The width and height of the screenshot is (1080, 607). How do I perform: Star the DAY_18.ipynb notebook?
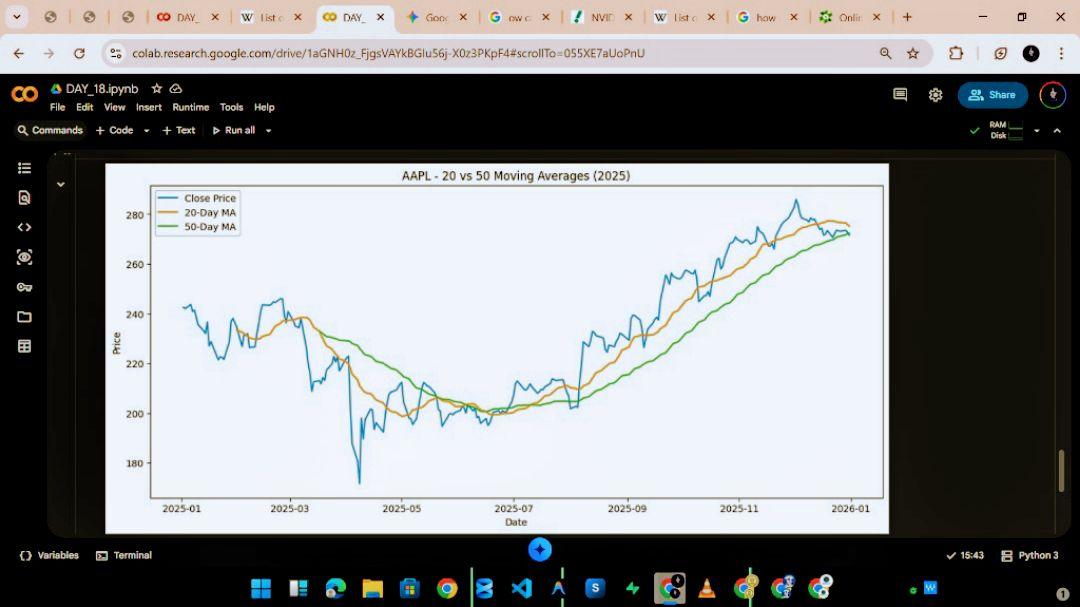[156, 89]
